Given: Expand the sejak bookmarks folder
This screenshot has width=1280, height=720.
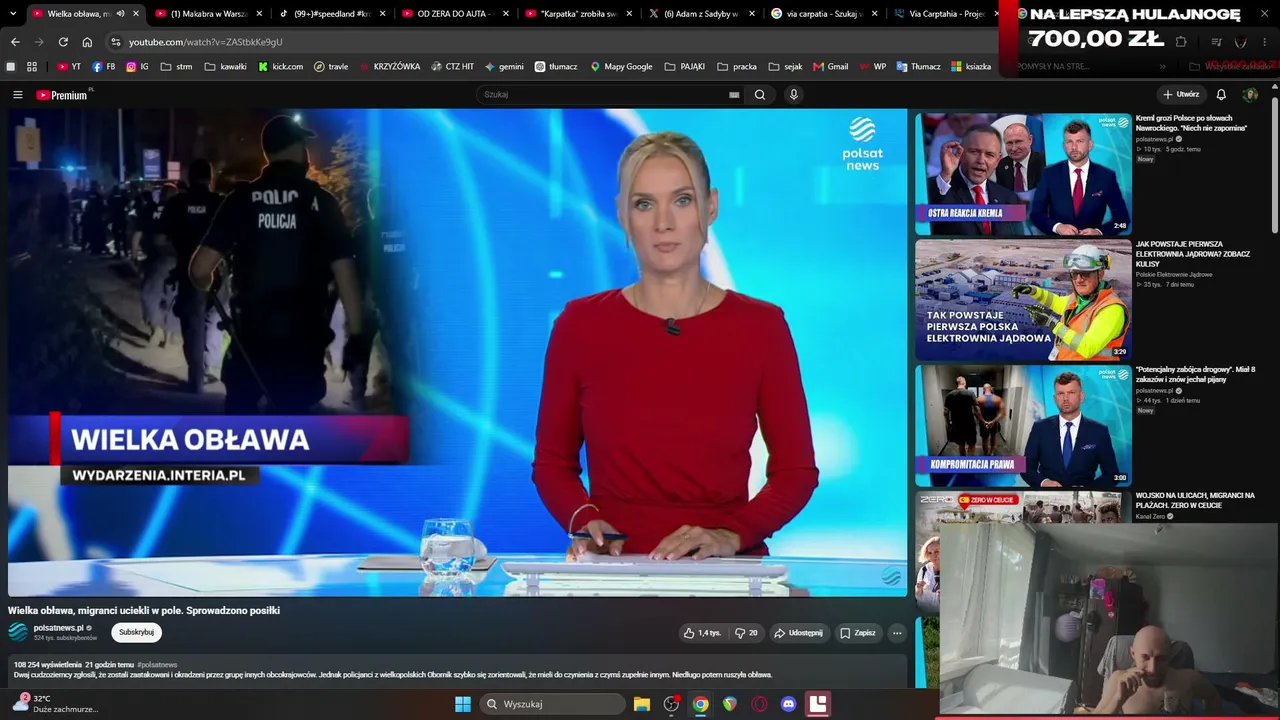Looking at the screenshot, I should pyautogui.click(x=785, y=67).
